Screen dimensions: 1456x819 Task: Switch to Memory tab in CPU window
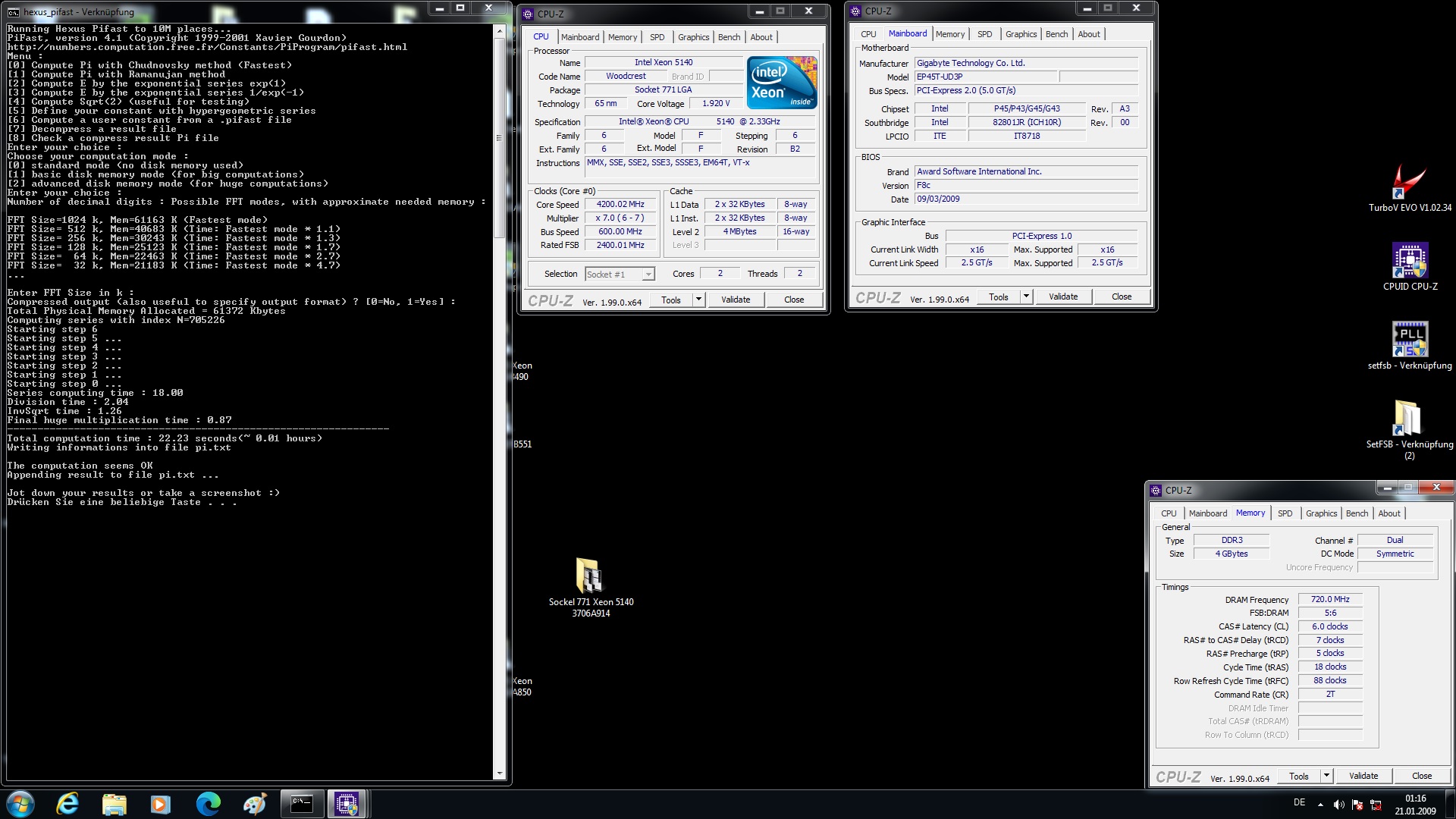(623, 37)
